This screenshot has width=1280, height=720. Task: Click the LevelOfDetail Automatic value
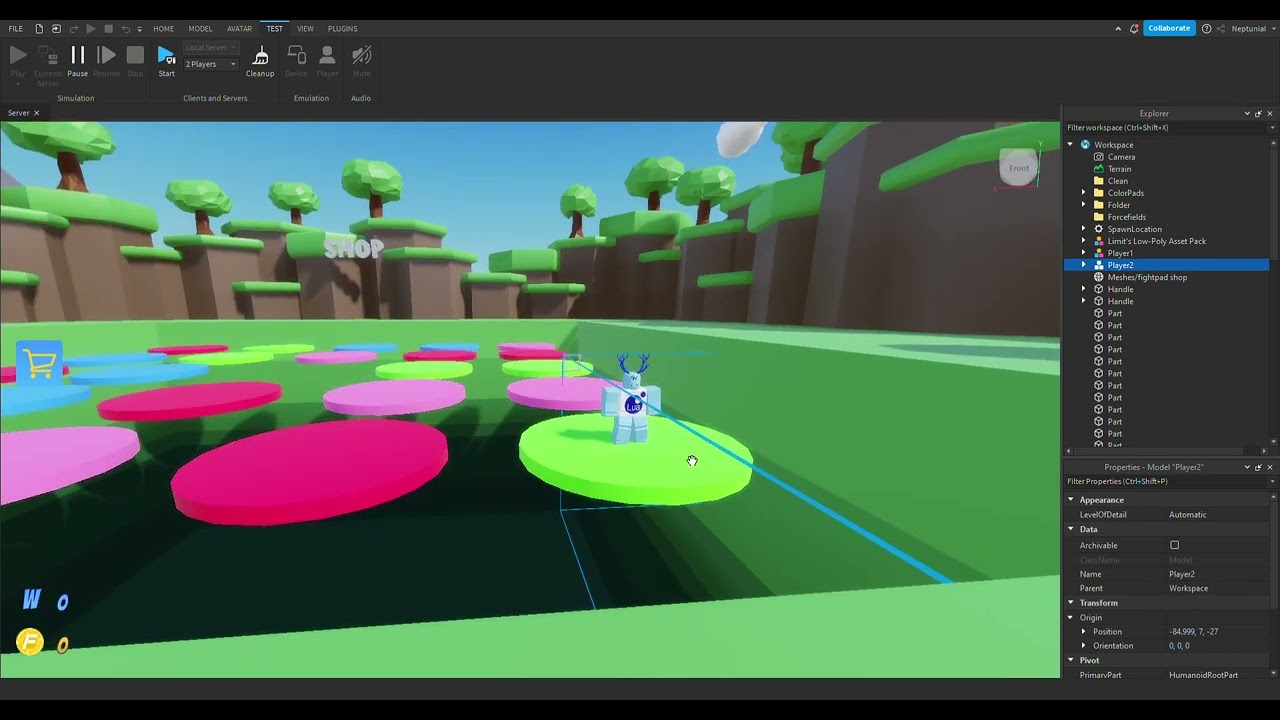[1217, 515]
